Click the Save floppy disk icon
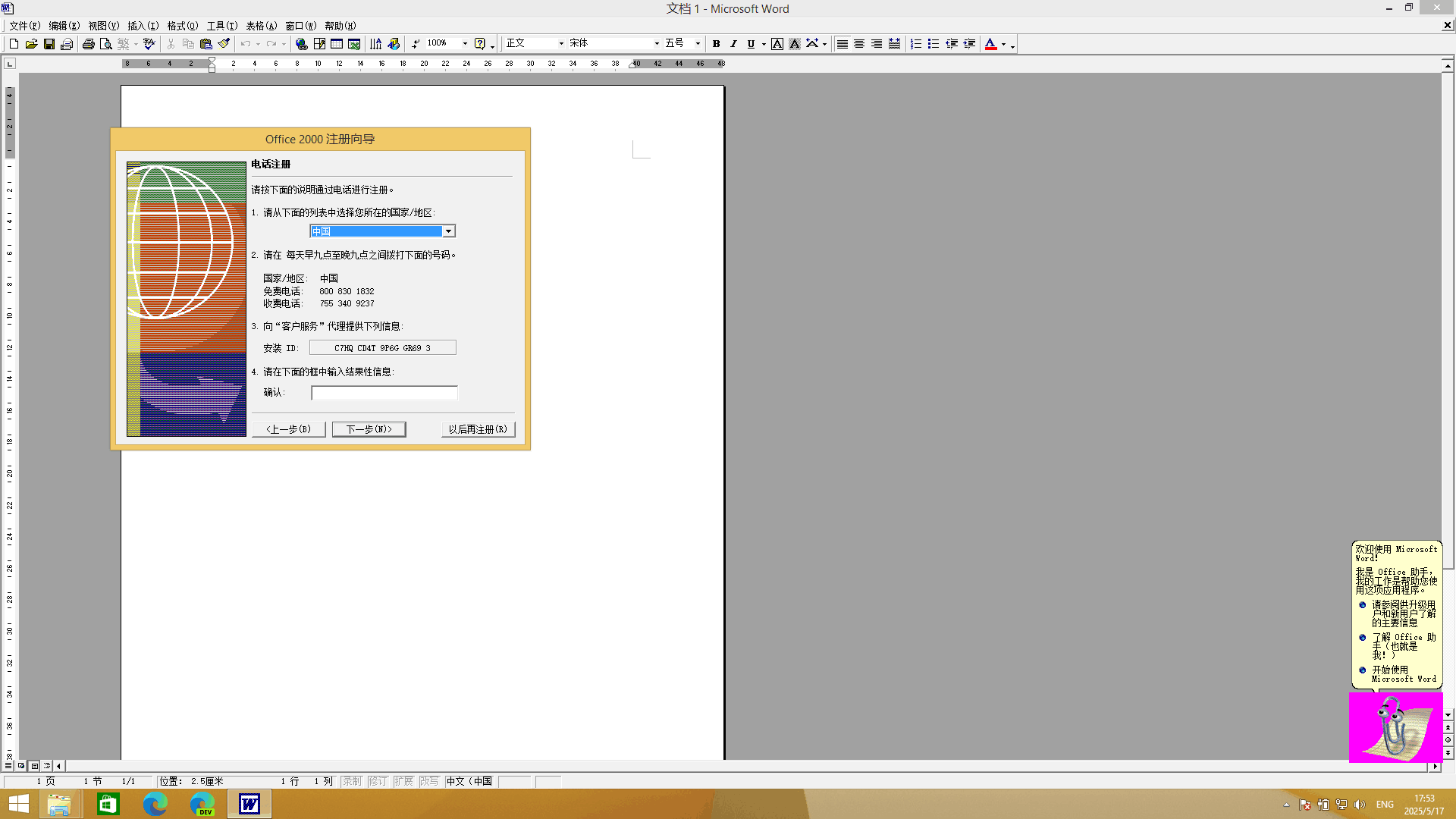 point(49,44)
